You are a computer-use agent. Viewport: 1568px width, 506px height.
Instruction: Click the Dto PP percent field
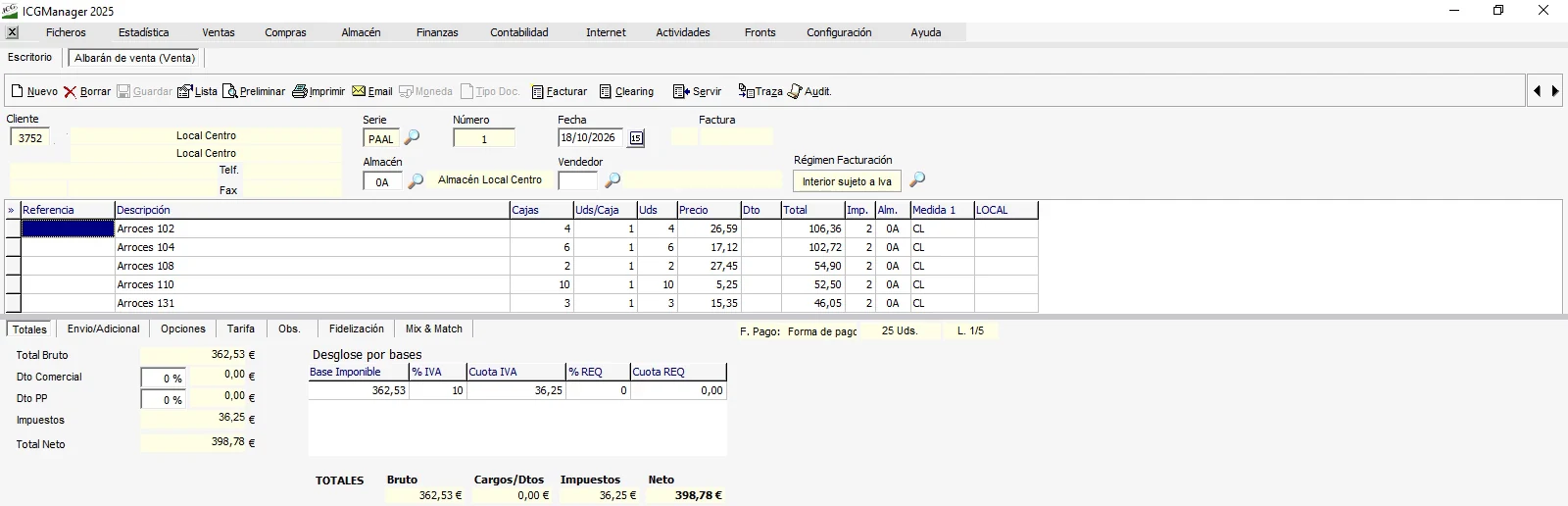click(164, 399)
